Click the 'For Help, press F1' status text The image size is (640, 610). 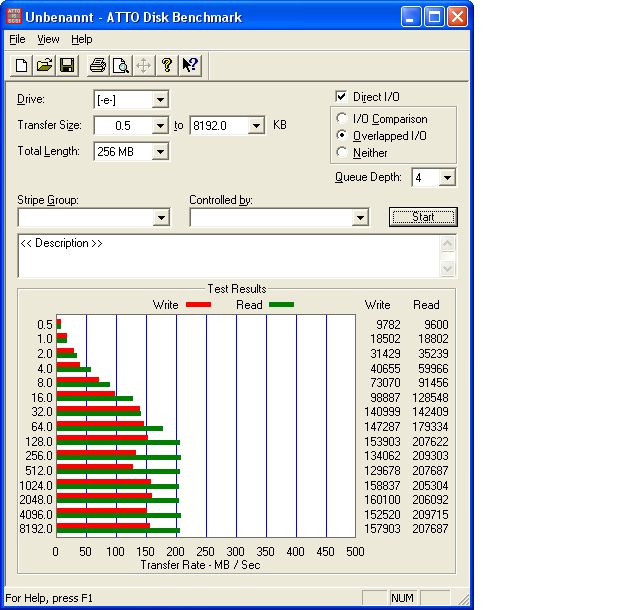49,598
